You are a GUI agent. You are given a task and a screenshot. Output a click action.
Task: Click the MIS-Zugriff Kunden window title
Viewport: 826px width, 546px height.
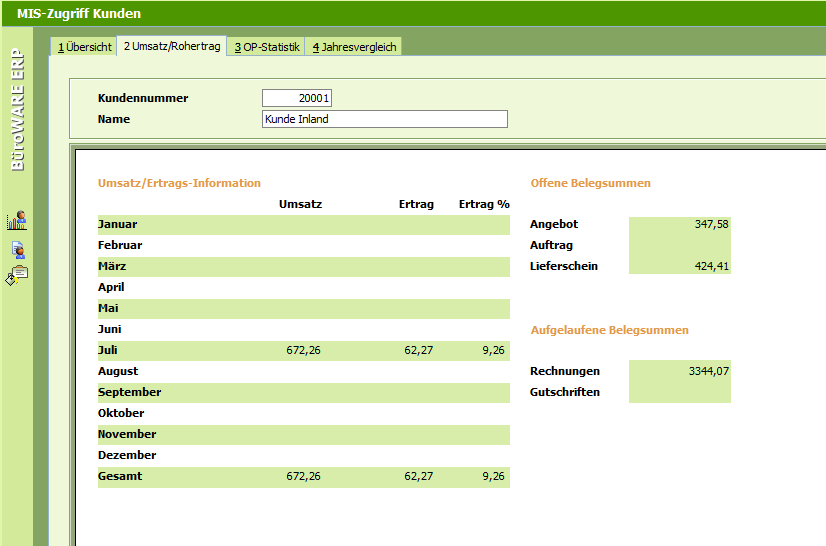pyautogui.click(x=78, y=14)
